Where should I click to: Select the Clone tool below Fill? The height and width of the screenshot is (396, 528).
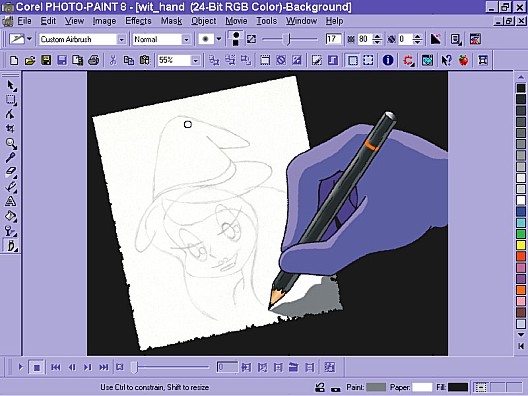click(x=11, y=231)
